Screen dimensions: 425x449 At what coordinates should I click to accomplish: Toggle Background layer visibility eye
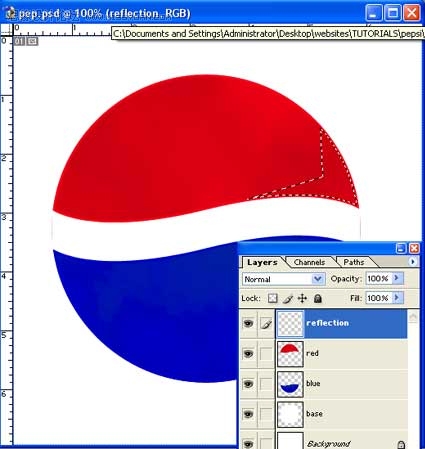pyautogui.click(x=248, y=444)
